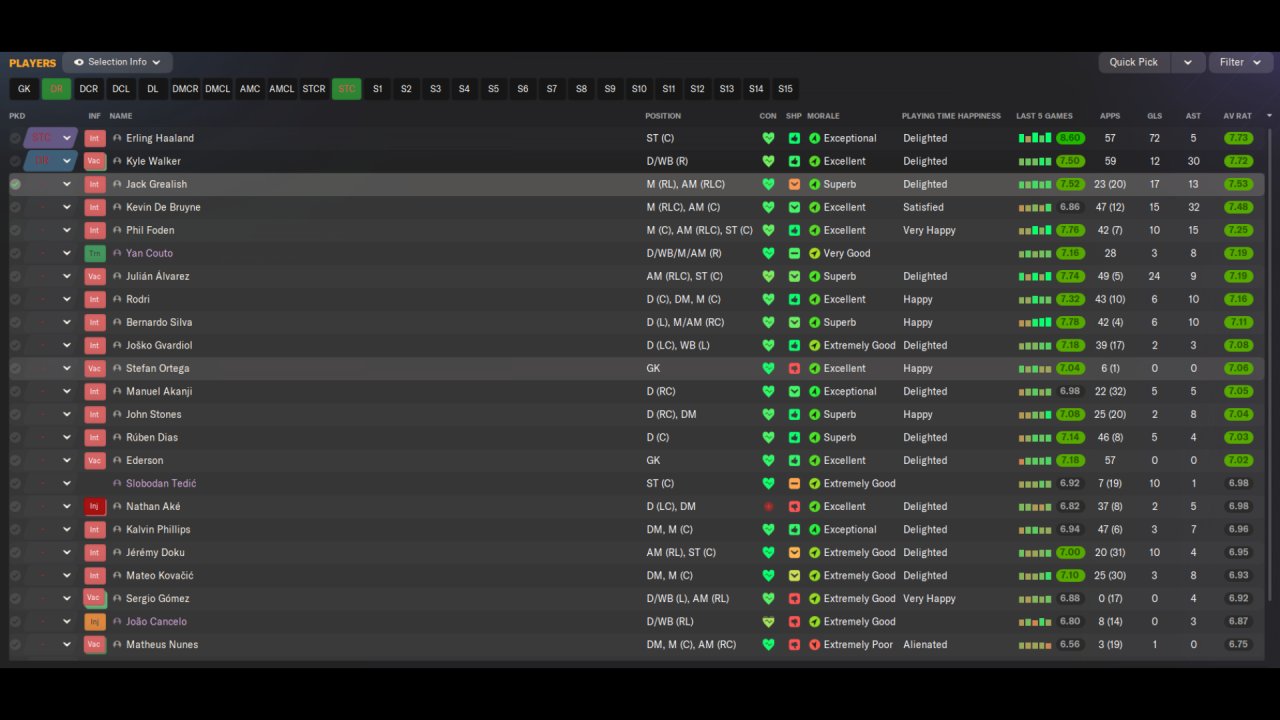Screen dimensions: 1280x720
Task: Click Erling Haaland's morale arrow icon
Action: [814, 138]
